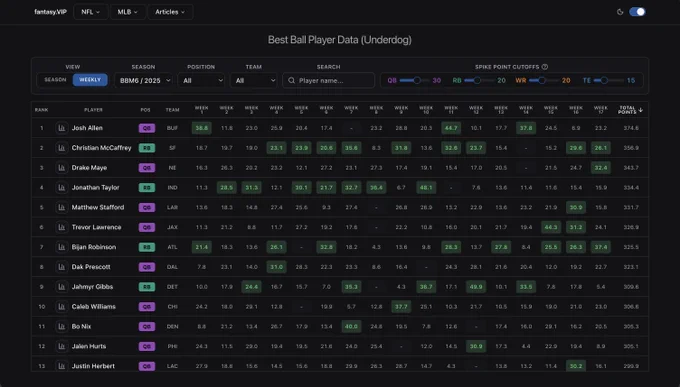Open the Season BBM6 / 2025 dropdown
The image size is (680, 387).
tap(144, 80)
